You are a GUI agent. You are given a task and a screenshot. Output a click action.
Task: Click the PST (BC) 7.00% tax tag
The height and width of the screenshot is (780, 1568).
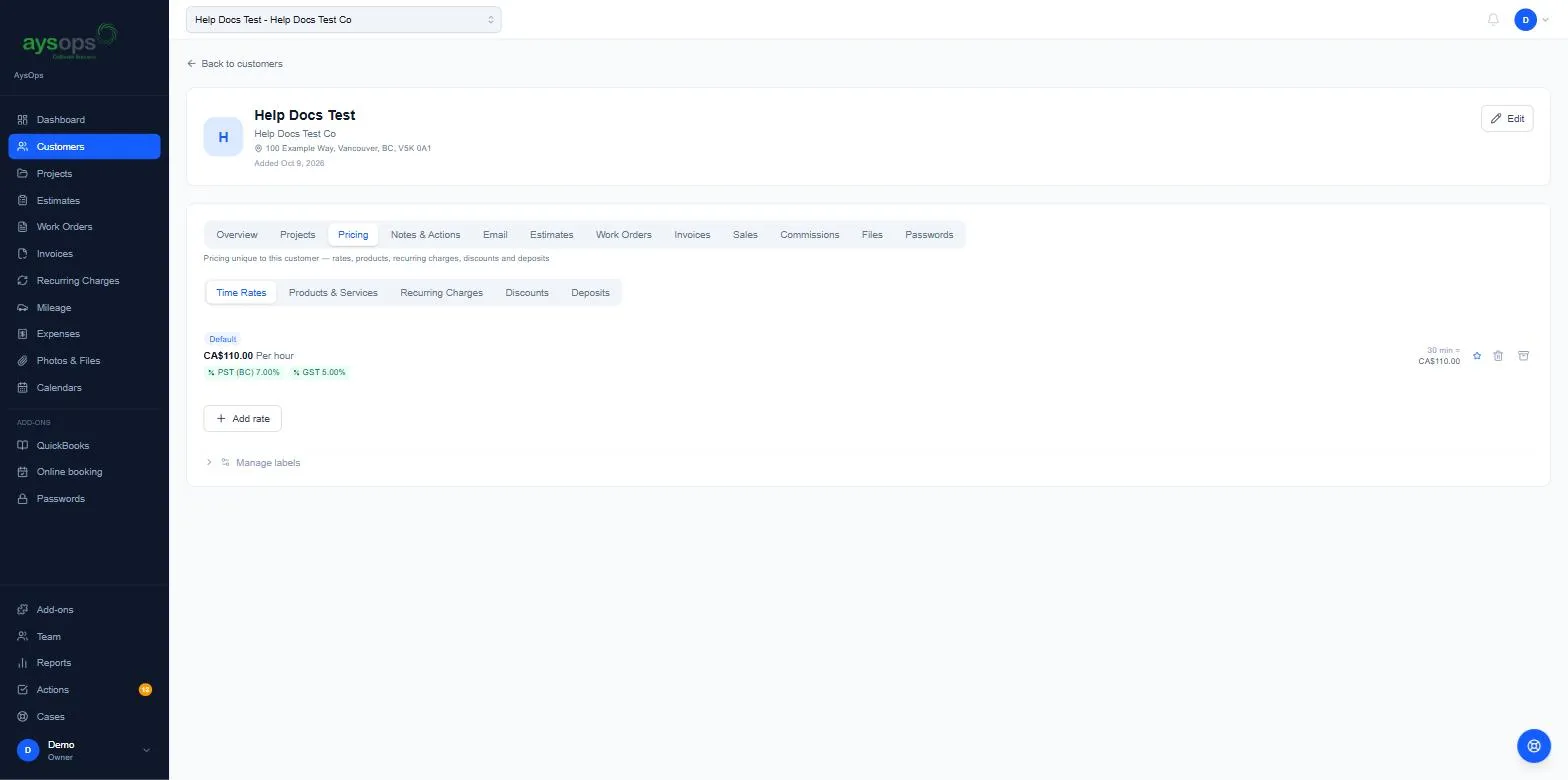click(x=243, y=373)
